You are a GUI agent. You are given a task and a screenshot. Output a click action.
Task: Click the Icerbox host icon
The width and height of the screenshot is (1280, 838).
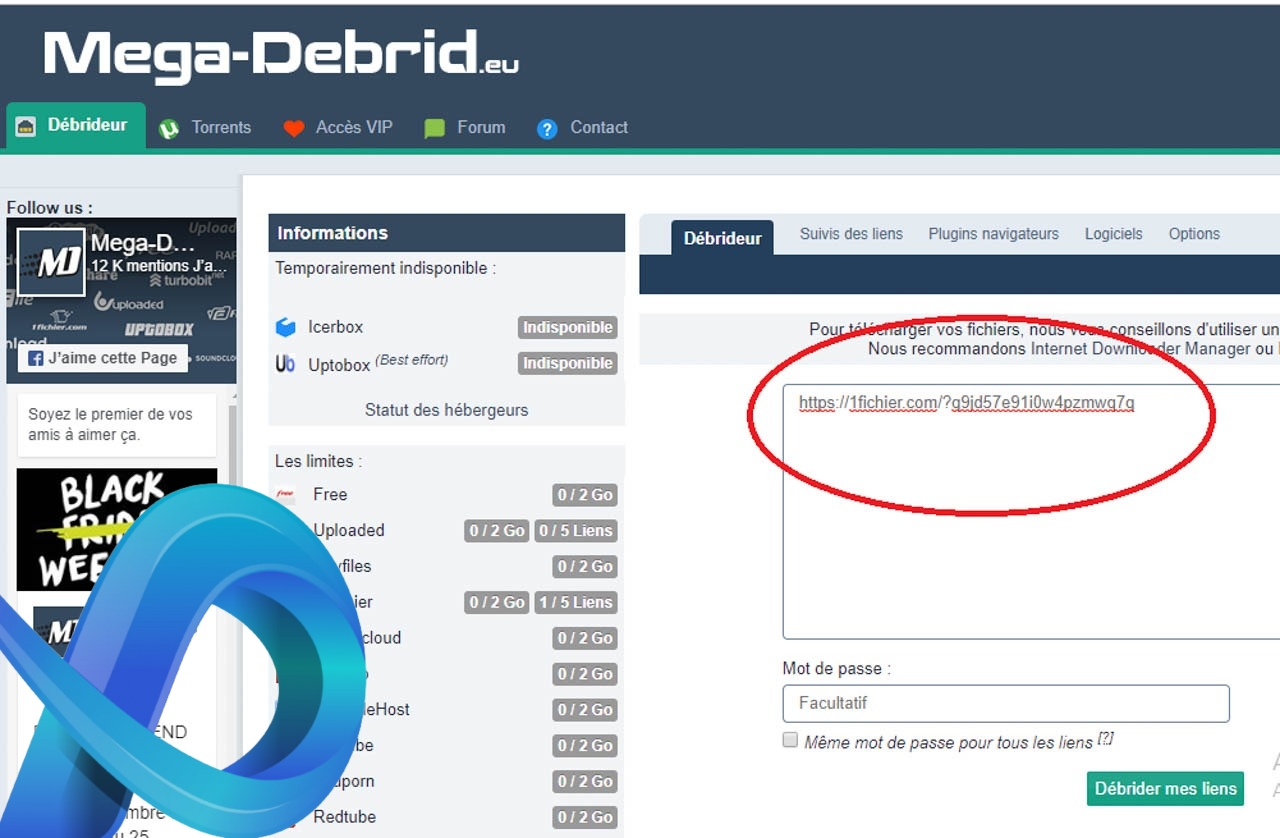[286, 327]
